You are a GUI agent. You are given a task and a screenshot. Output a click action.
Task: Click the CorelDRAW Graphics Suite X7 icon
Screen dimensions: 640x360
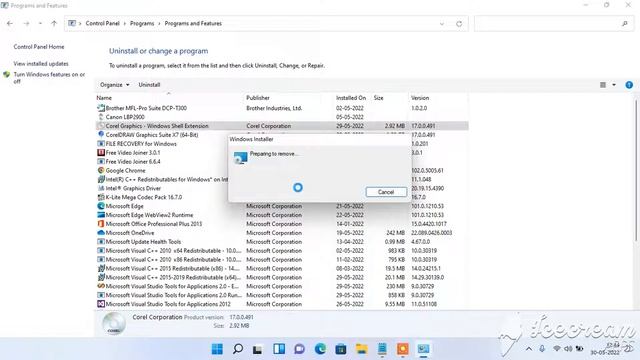[x=101, y=135]
